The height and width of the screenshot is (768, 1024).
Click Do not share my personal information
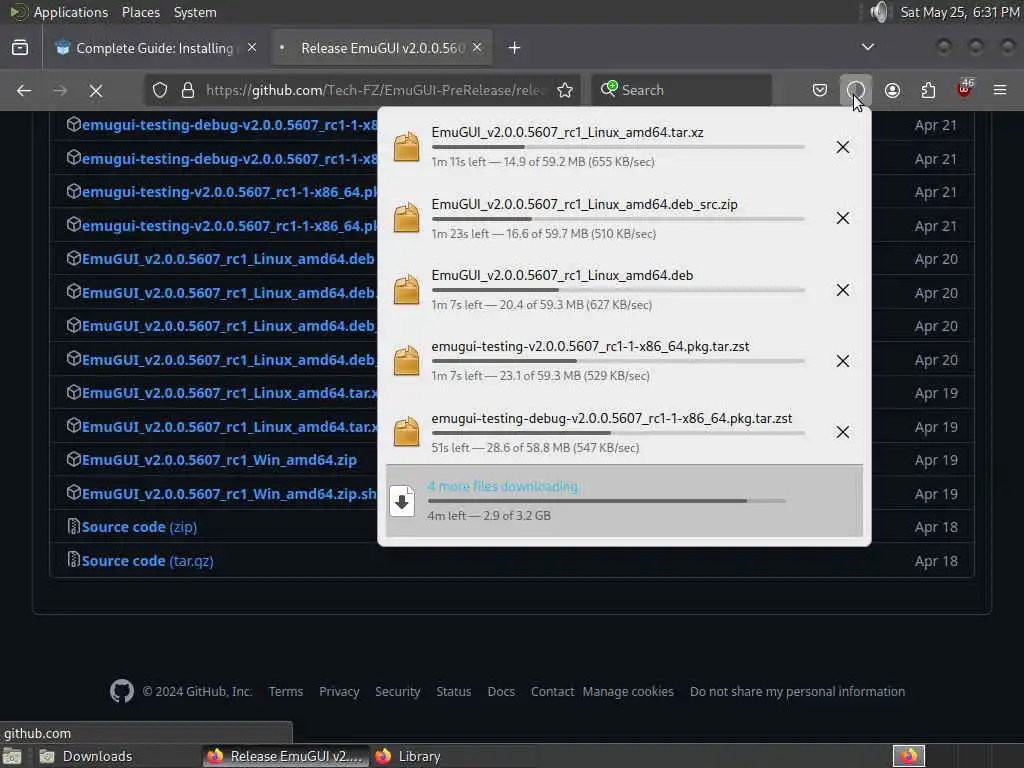pos(797,692)
